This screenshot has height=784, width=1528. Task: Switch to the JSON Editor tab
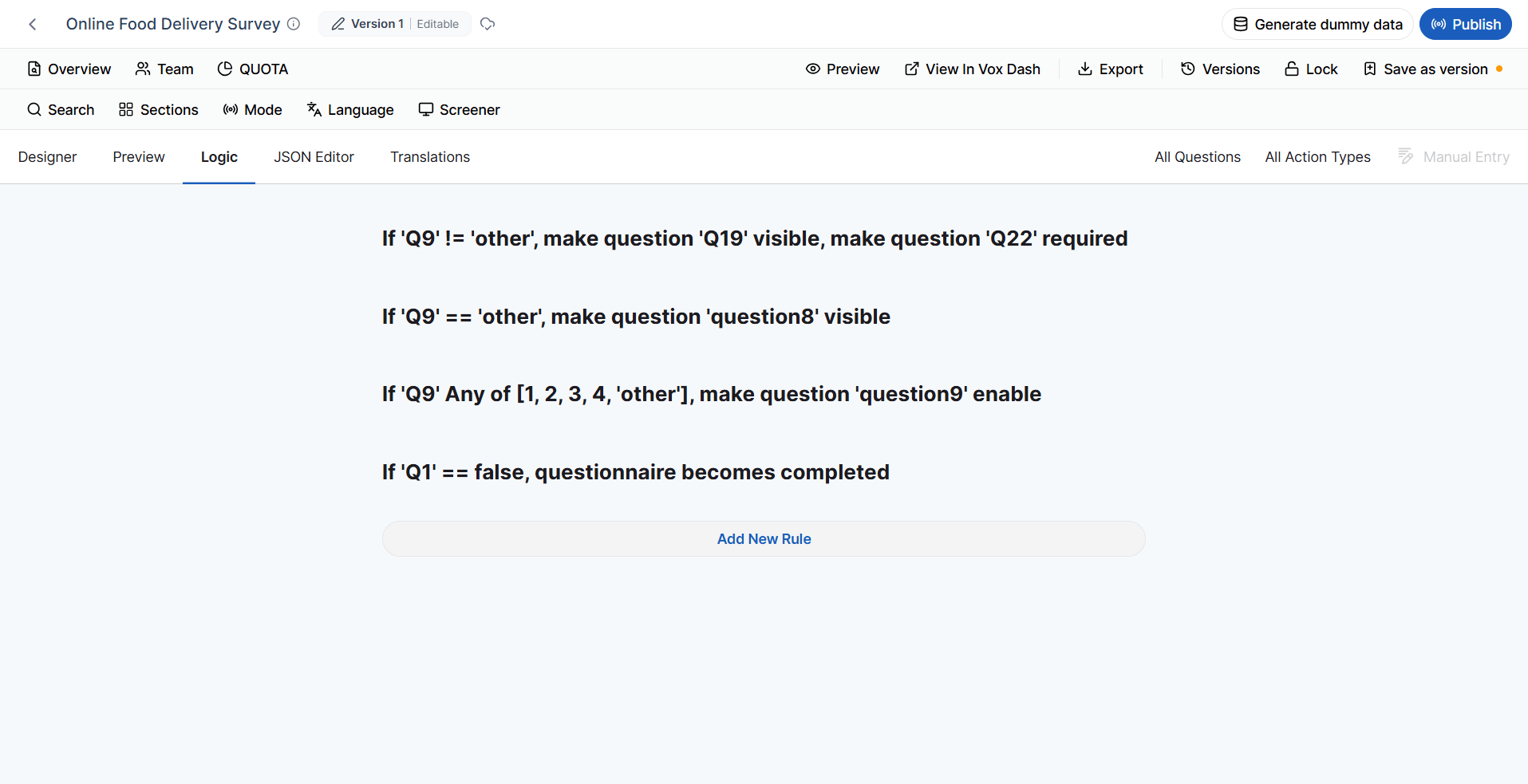314,157
